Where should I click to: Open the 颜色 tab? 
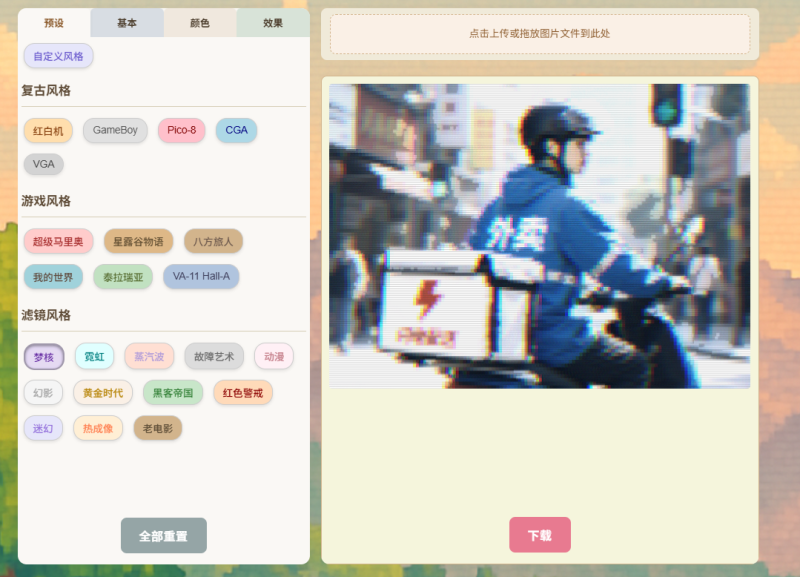200,23
